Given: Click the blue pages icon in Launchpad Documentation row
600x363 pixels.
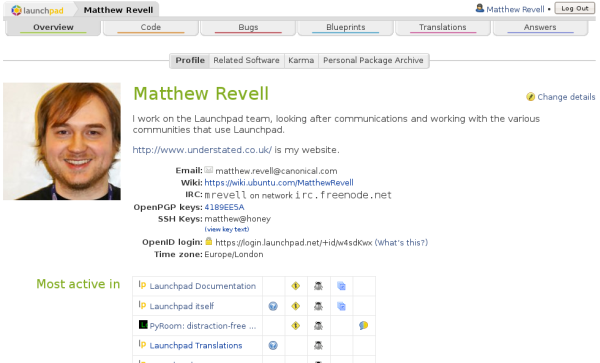Looking at the screenshot, I should (341, 286).
